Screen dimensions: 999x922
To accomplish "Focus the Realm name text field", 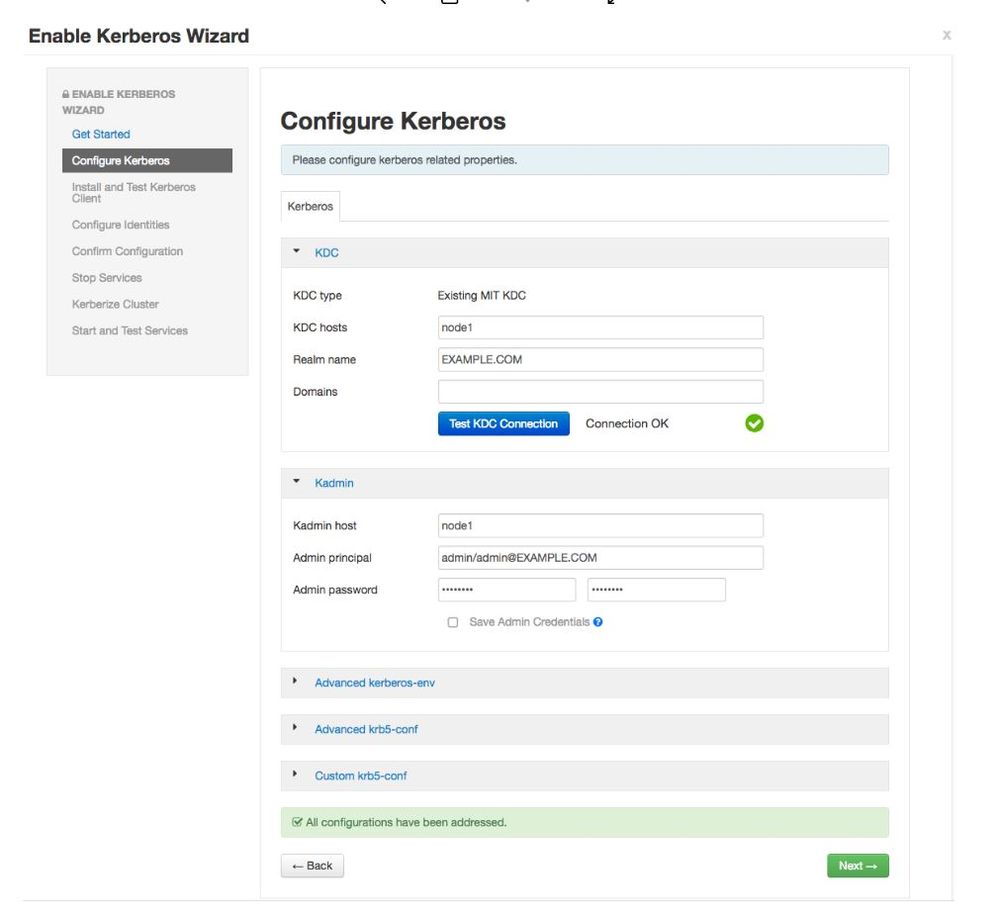I will (600, 360).
